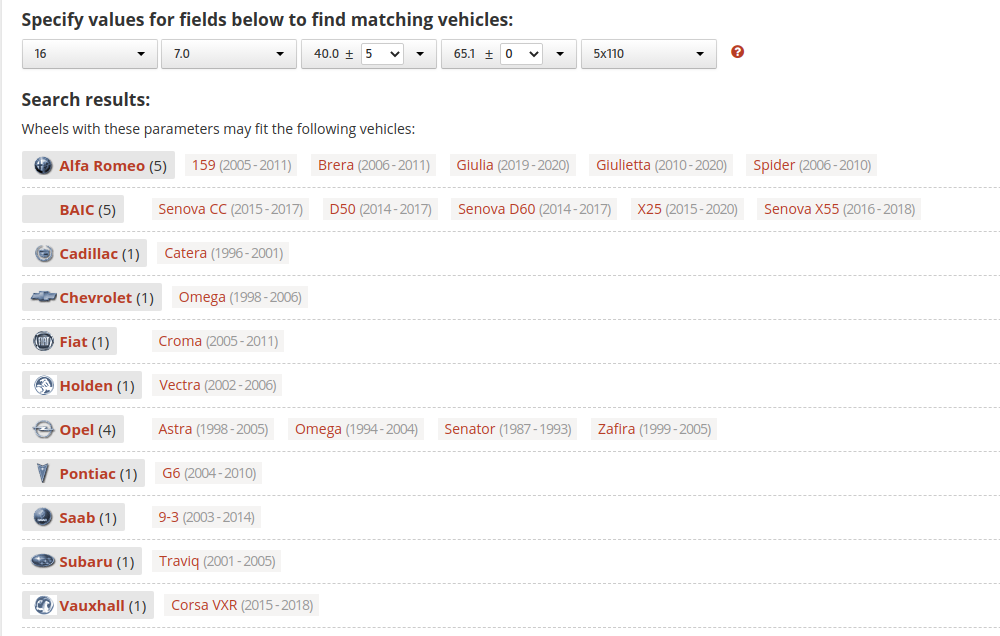The height and width of the screenshot is (636, 1000).
Task: Expand the bolt pattern 5x110 dropdown
Action: point(649,54)
